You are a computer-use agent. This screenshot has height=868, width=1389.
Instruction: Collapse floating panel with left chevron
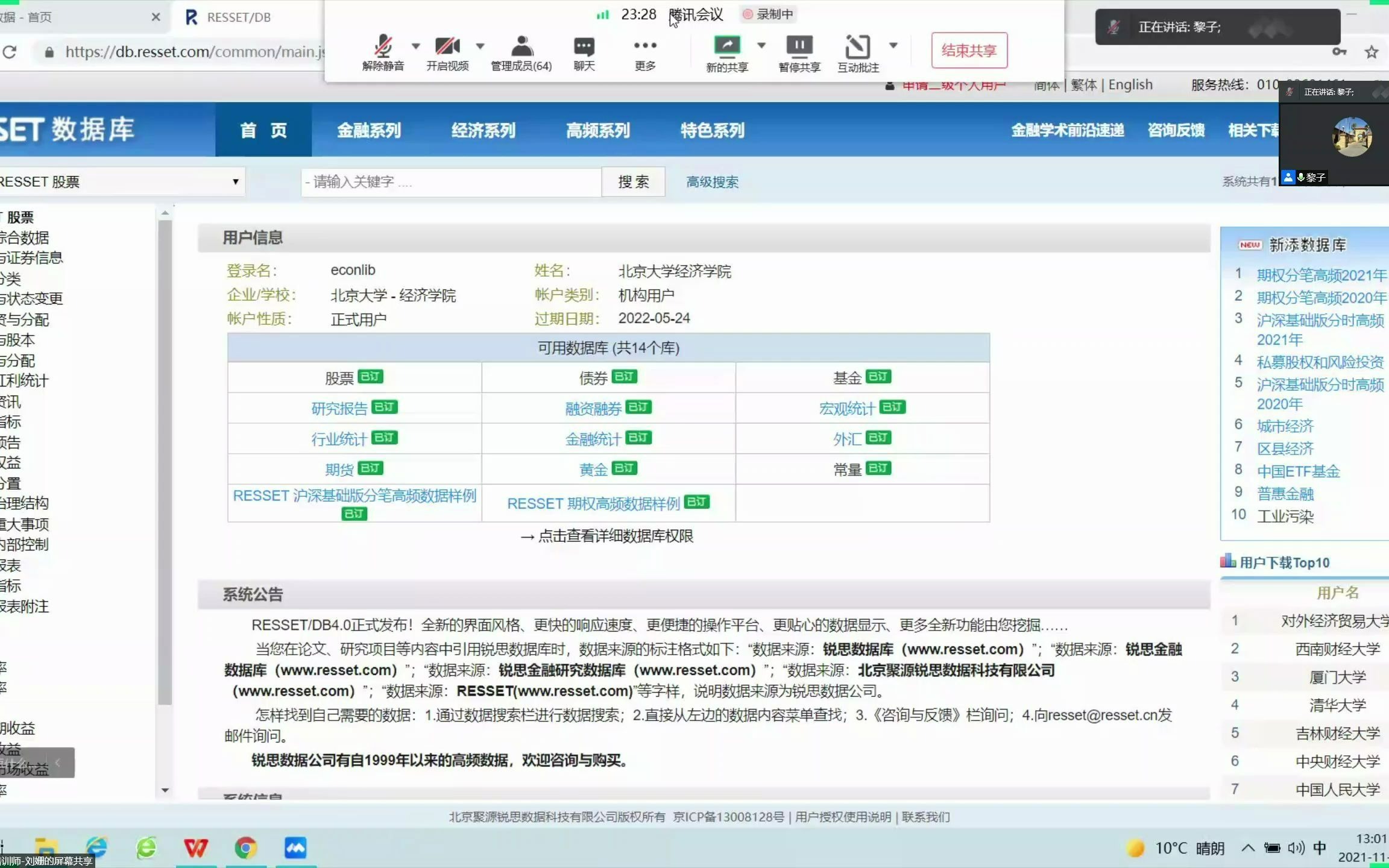coord(57,762)
